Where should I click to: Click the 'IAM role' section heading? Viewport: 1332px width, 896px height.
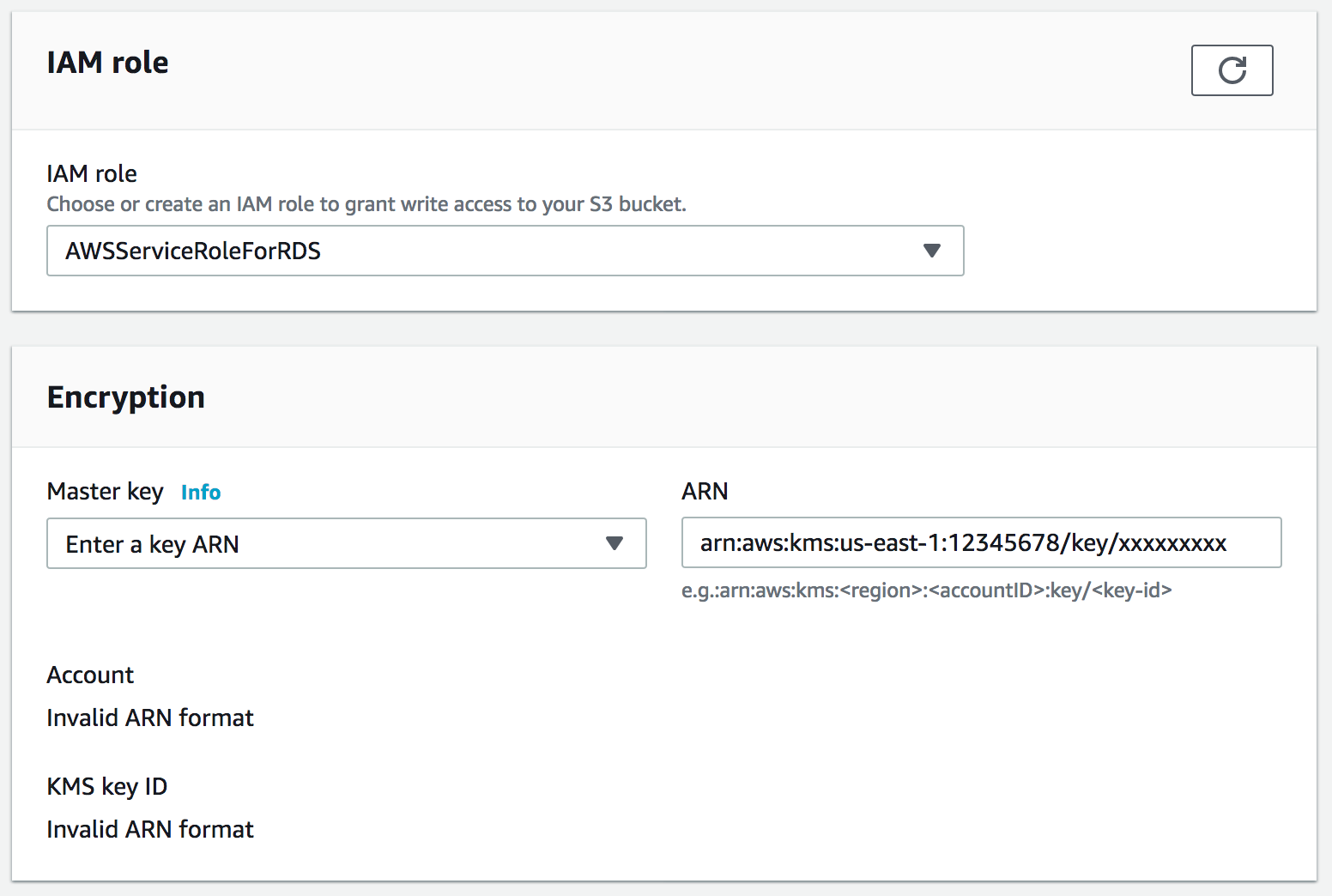point(107,63)
